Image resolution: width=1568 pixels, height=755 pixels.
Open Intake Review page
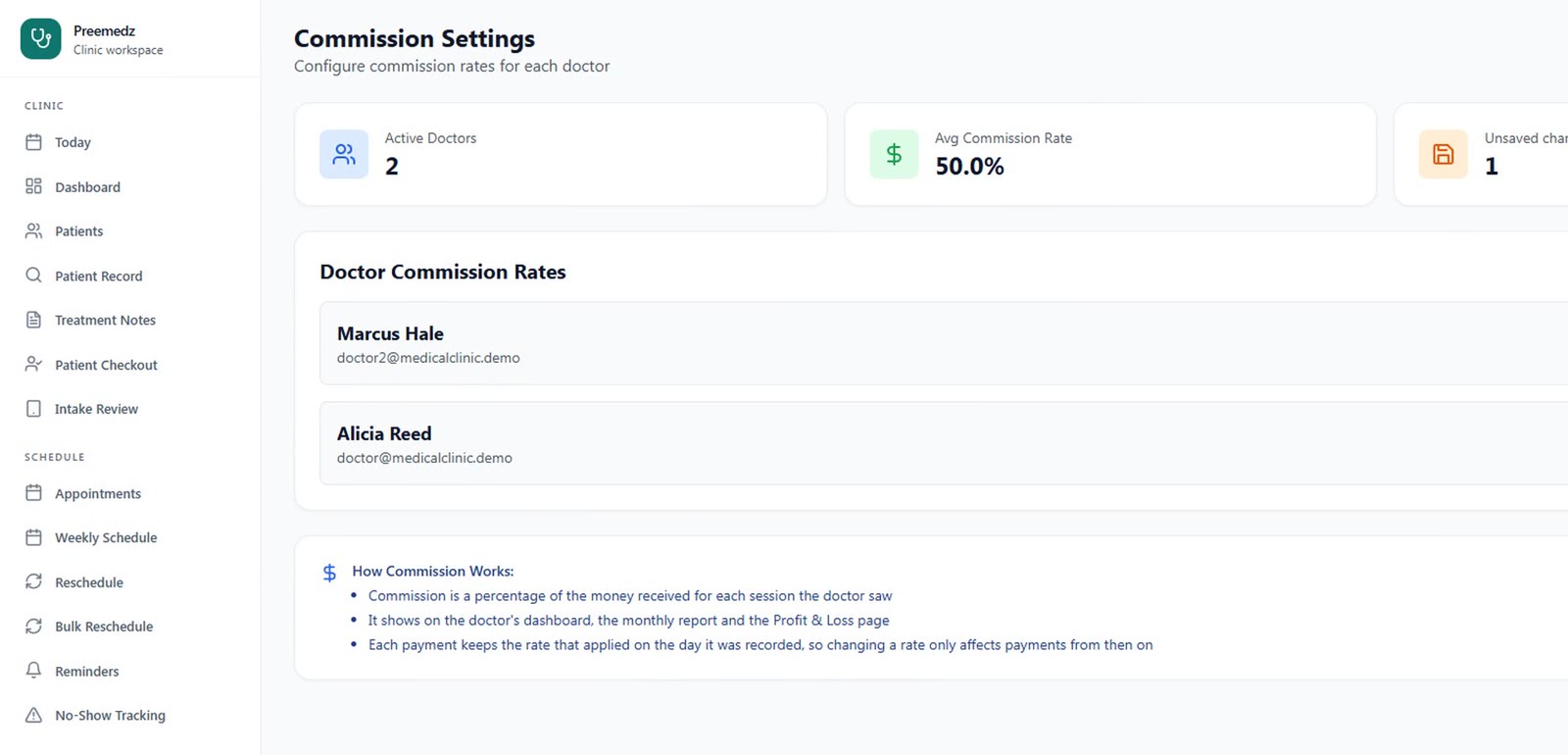[x=129, y=409]
